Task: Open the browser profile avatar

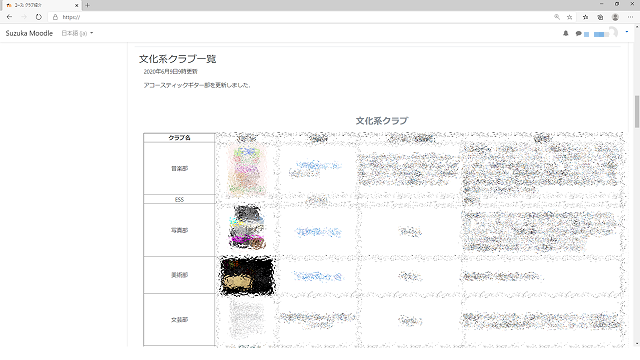Action: point(615,17)
